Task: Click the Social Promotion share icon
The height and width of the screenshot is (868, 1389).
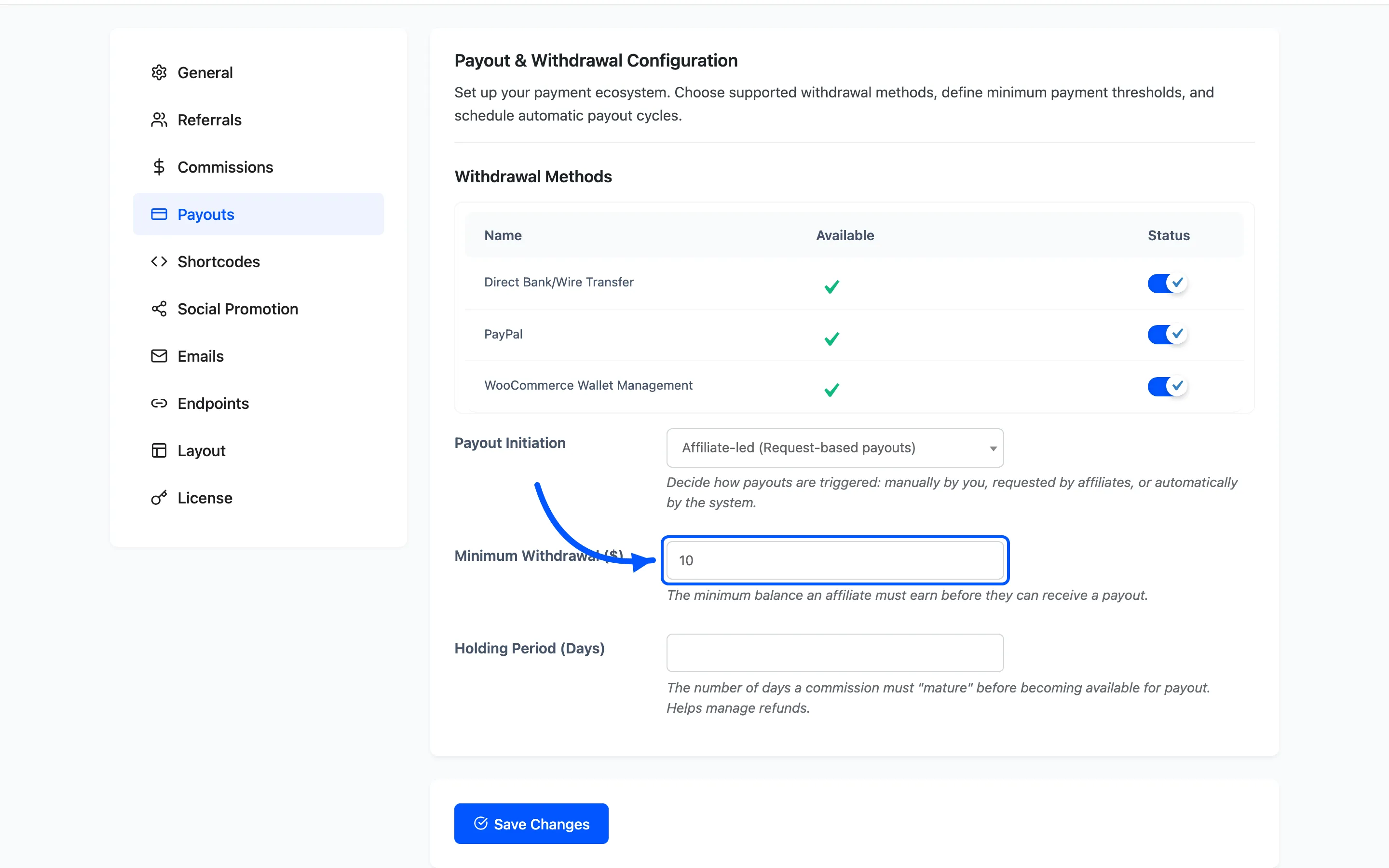Action: click(x=159, y=309)
